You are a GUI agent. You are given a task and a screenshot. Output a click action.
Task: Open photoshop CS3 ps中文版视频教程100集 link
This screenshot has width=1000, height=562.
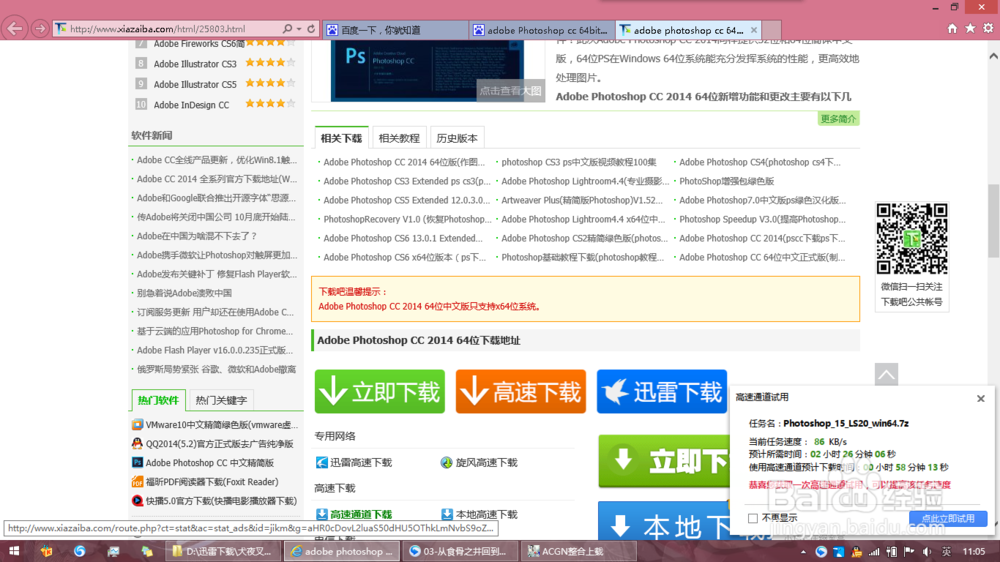[x=578, y=162]
